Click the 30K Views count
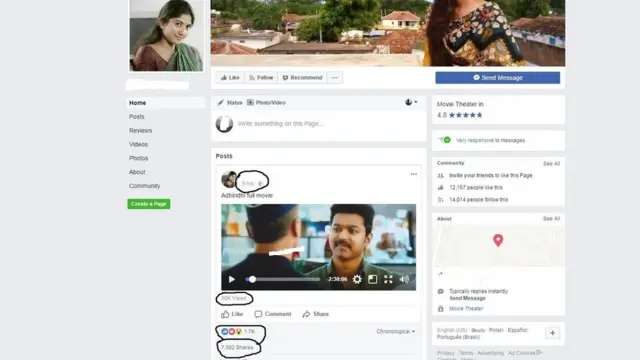This screenshot has width=640, height=360. pos(234,298)
